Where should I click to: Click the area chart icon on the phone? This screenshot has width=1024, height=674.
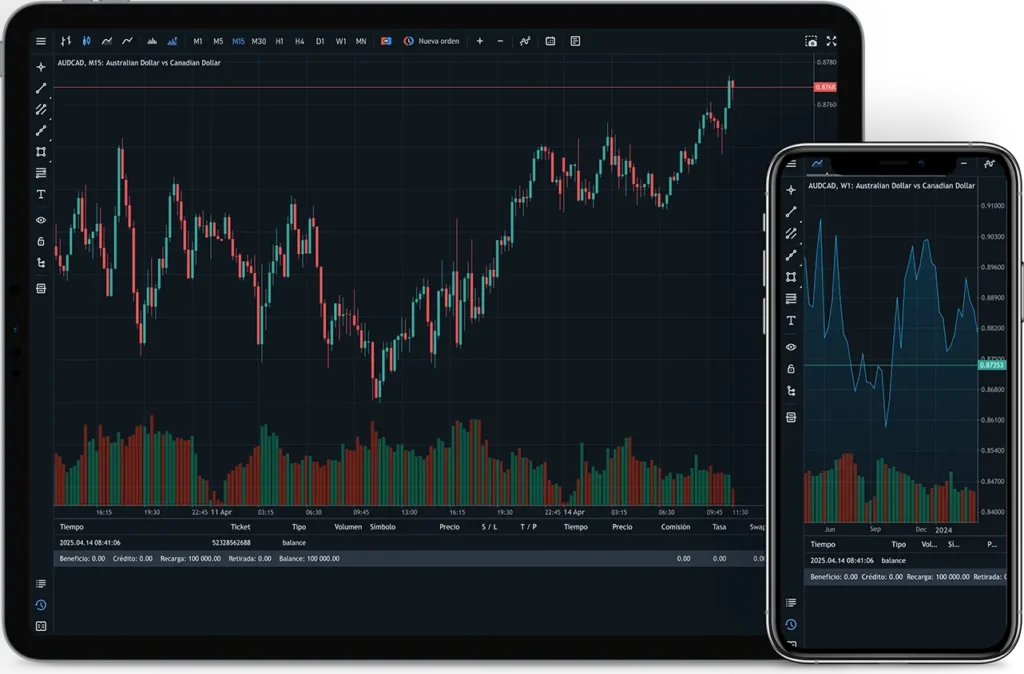[x=817, y=163]
